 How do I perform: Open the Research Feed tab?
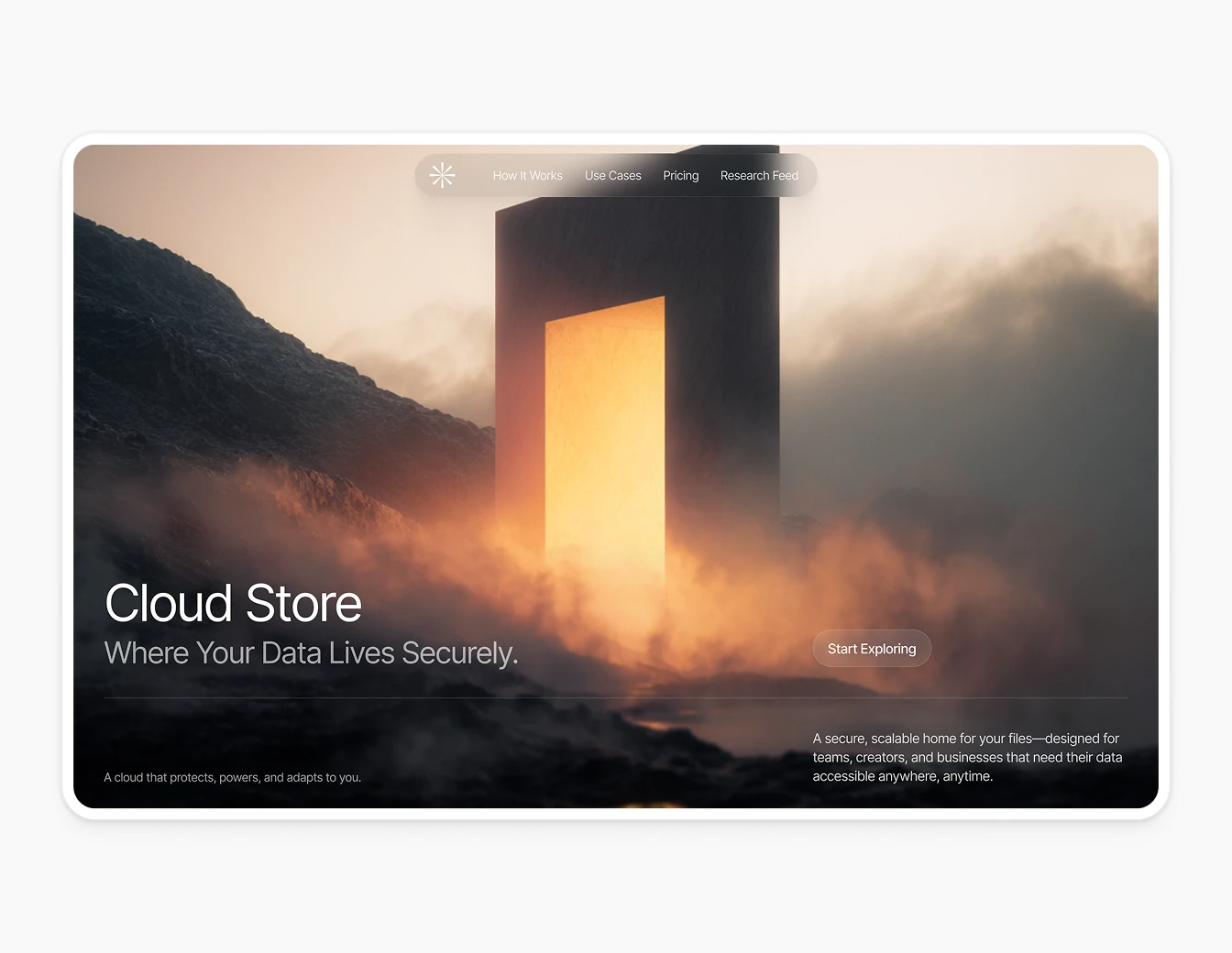click(759, 175)
